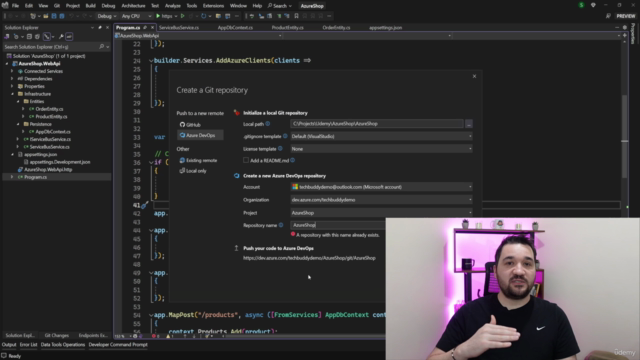The image size is (640, 360).
Task: Pin the Solution Explorer panel
Action: tap(100, 28)
